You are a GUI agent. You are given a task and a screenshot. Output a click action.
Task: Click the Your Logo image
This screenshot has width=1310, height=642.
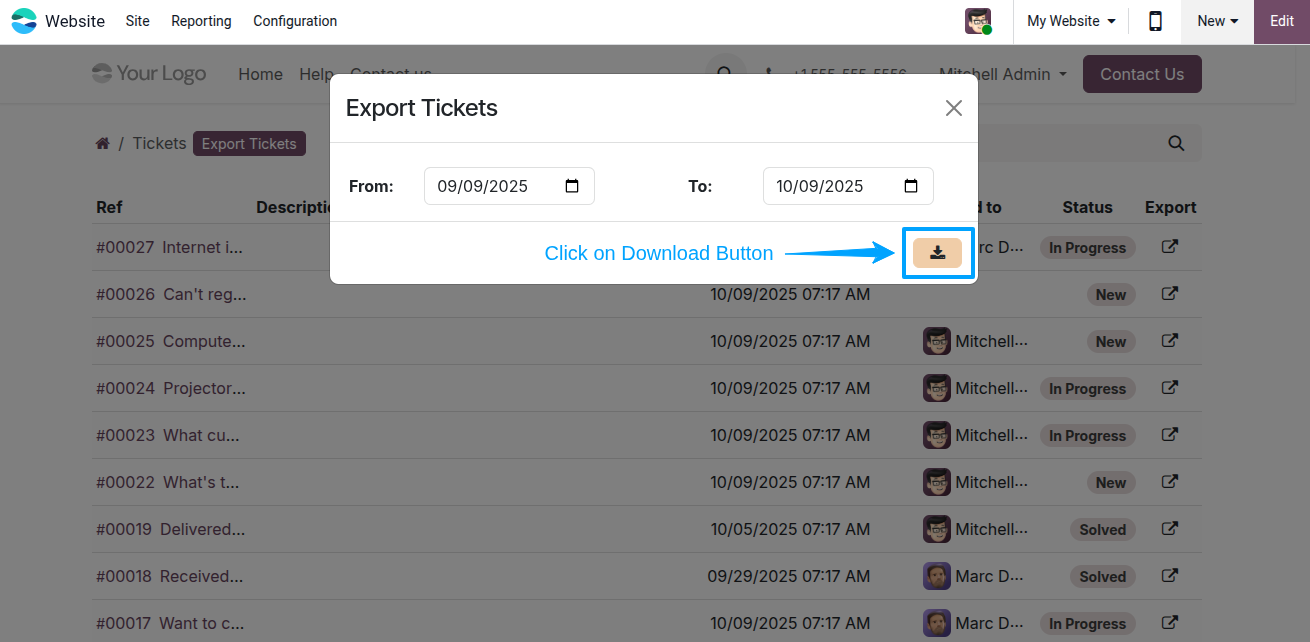(149, 74)
